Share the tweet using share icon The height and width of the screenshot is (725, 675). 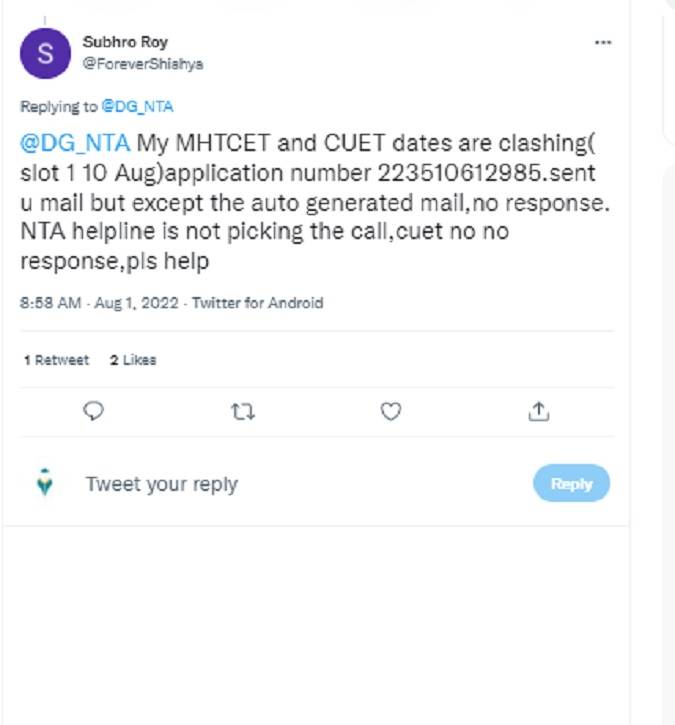538,411
